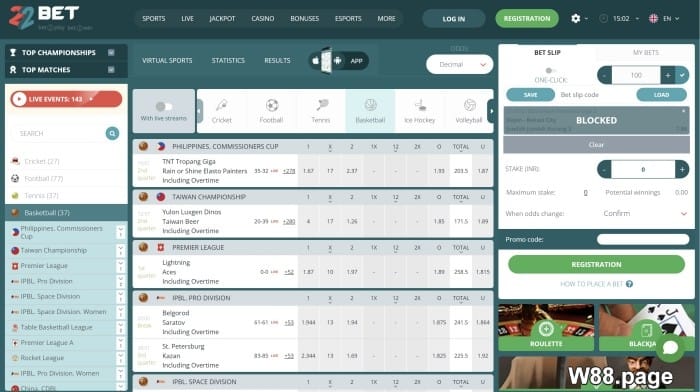Click basketball icon in Premier League header
This screenshot has width=700, height=392.
(x=143, y=247)
